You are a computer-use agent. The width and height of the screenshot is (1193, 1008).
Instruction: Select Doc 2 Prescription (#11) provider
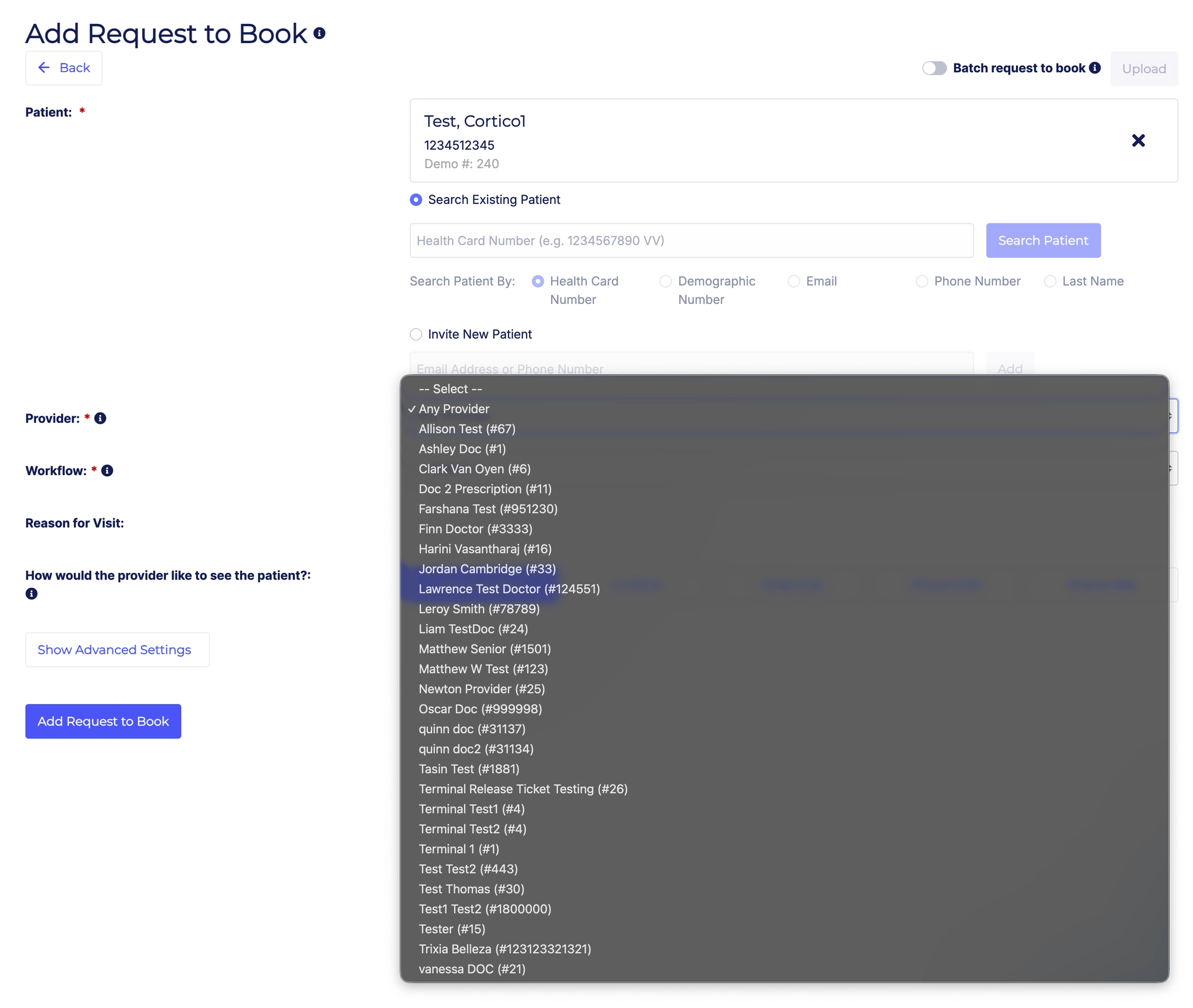click(784, 489)
